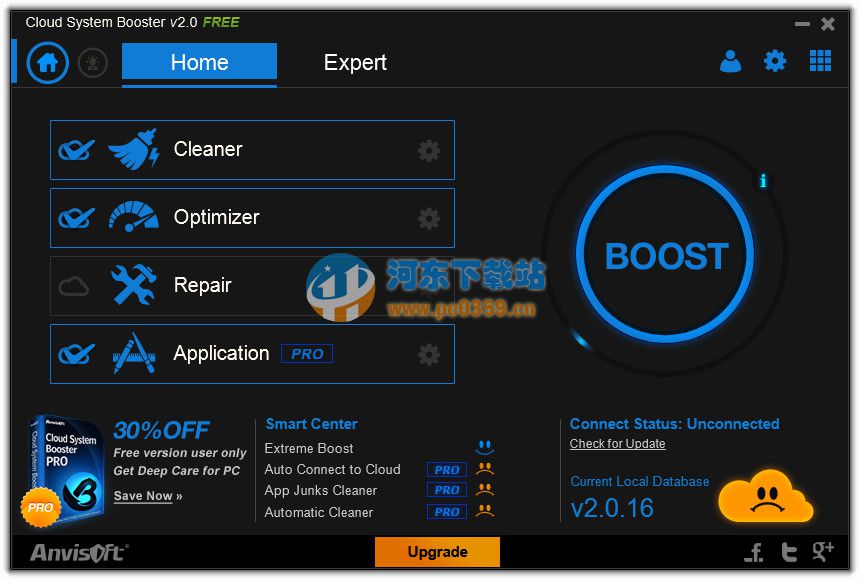Open Optimizer settings gear
860x580 pixels.
[428, 218]
